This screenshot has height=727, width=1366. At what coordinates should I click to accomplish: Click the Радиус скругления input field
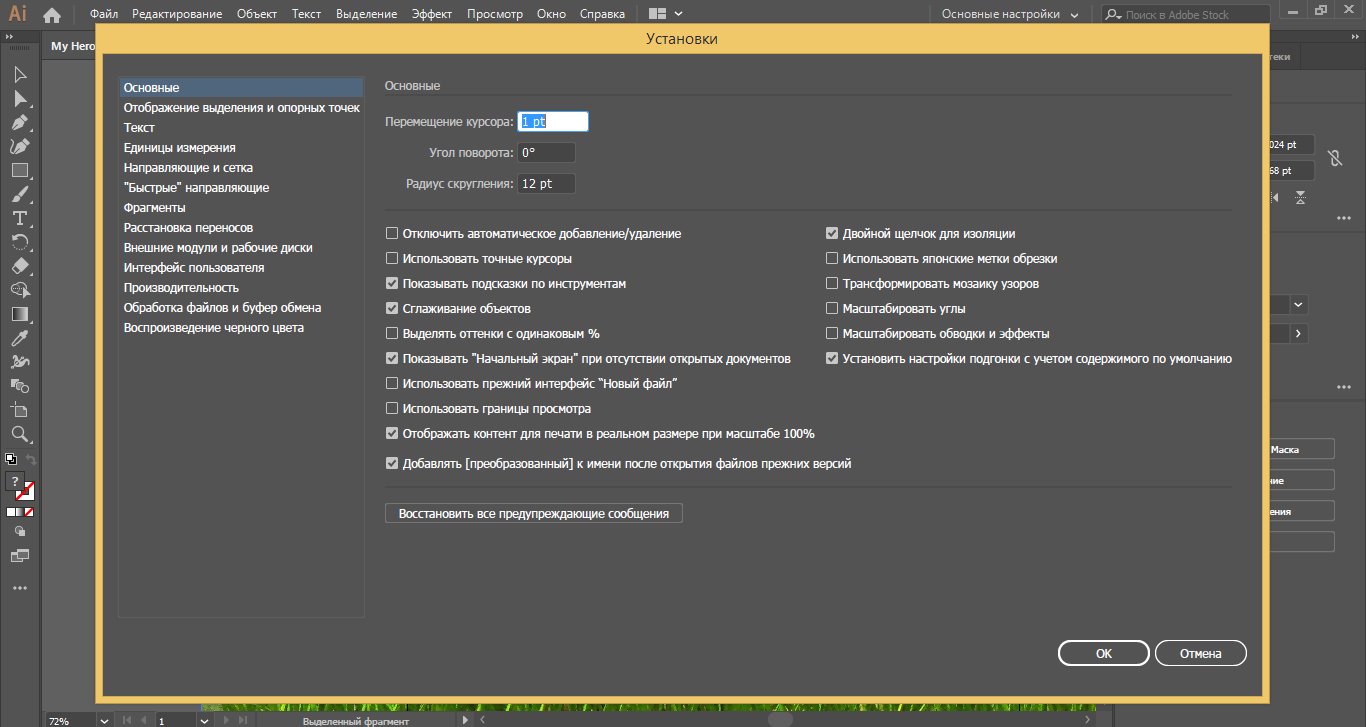click(x=546, y=184)
